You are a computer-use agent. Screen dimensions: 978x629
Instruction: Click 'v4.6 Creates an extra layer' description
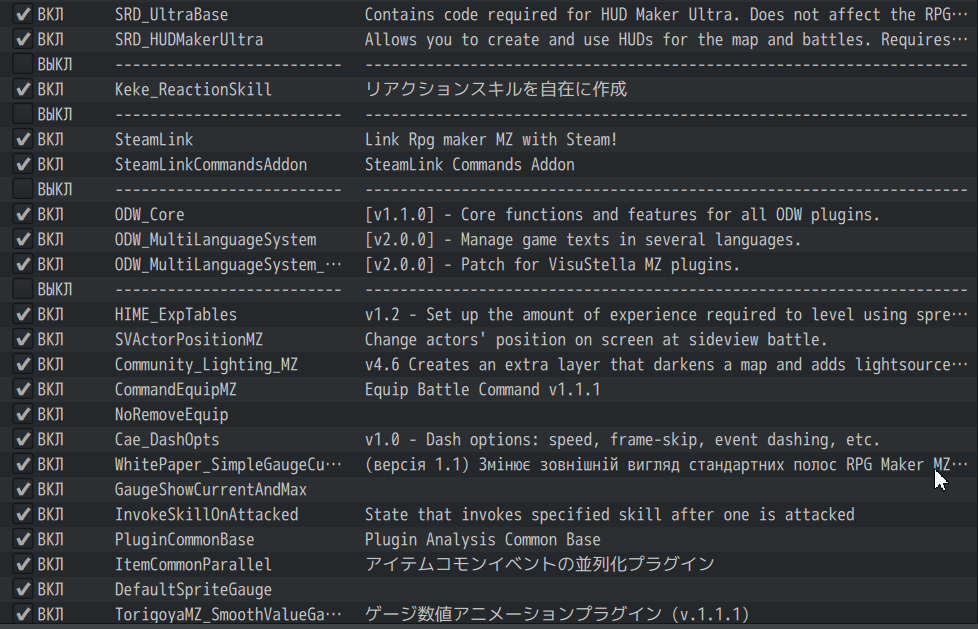tap(666, 364)
